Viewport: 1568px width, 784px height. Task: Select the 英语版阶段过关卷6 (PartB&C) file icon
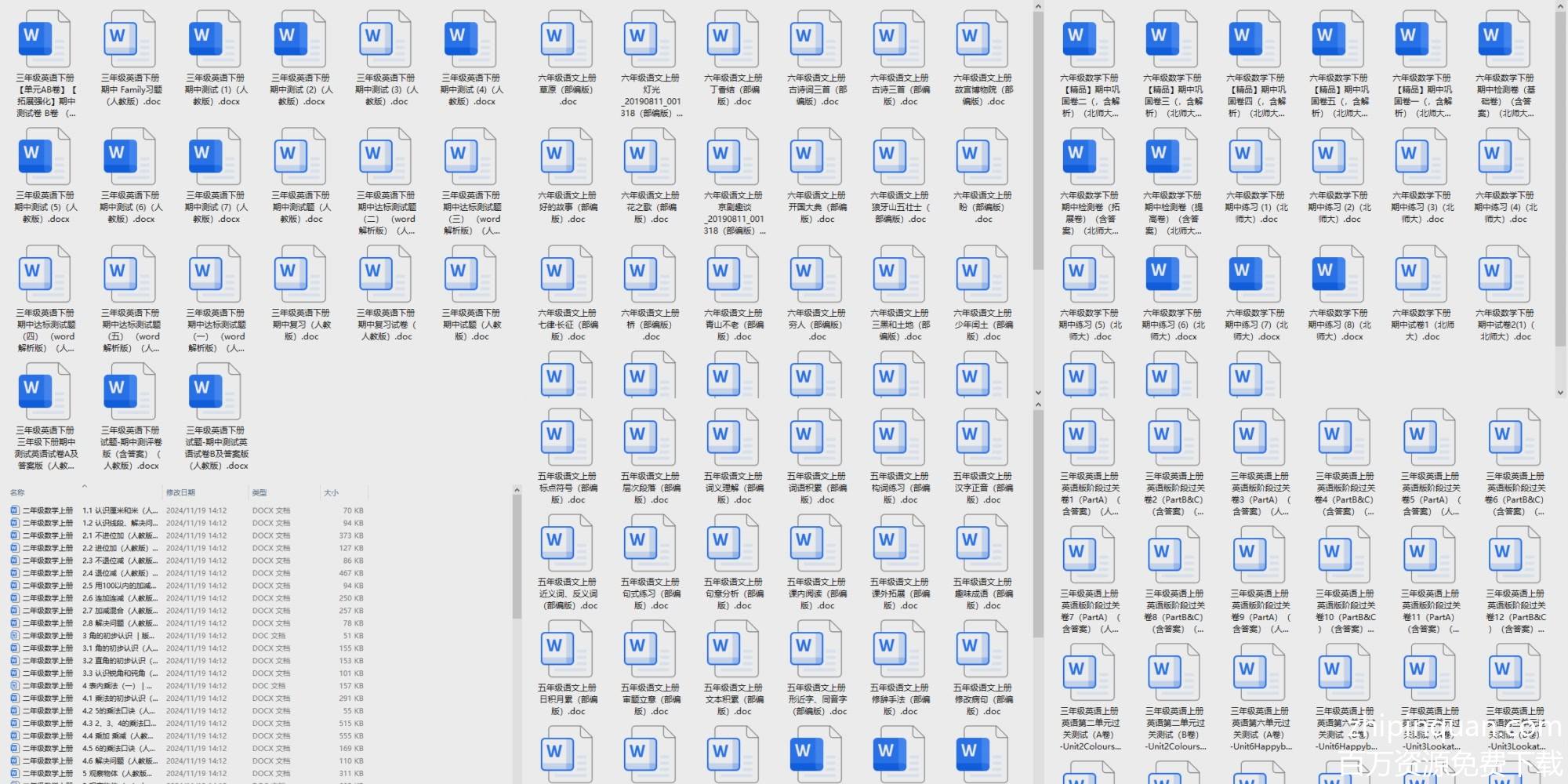(1515, 437)
